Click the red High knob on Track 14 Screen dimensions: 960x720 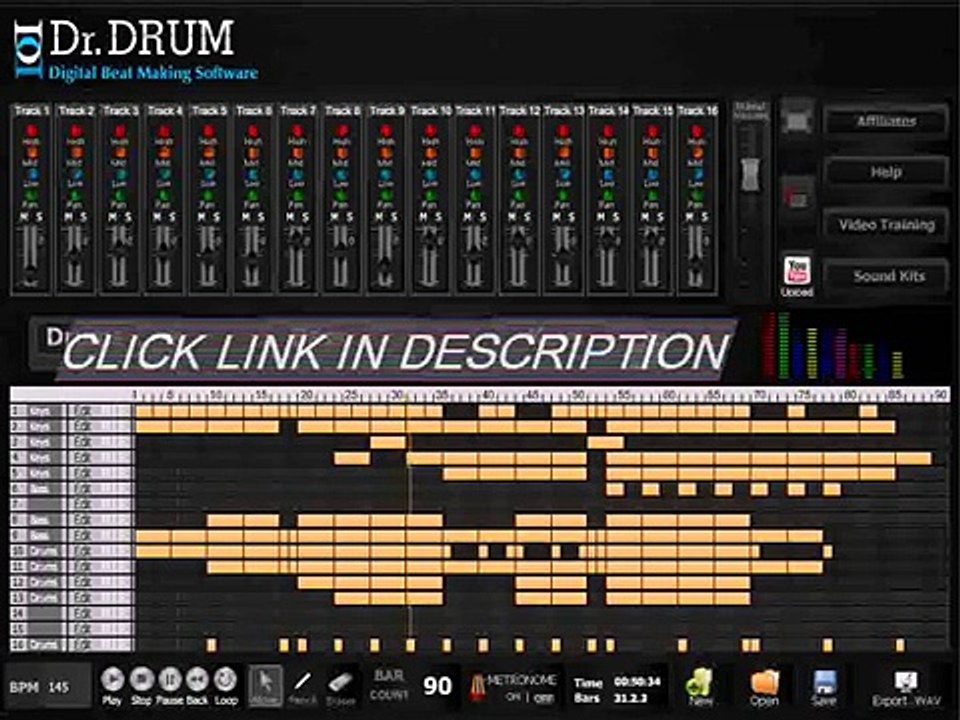tap(607, 131)
